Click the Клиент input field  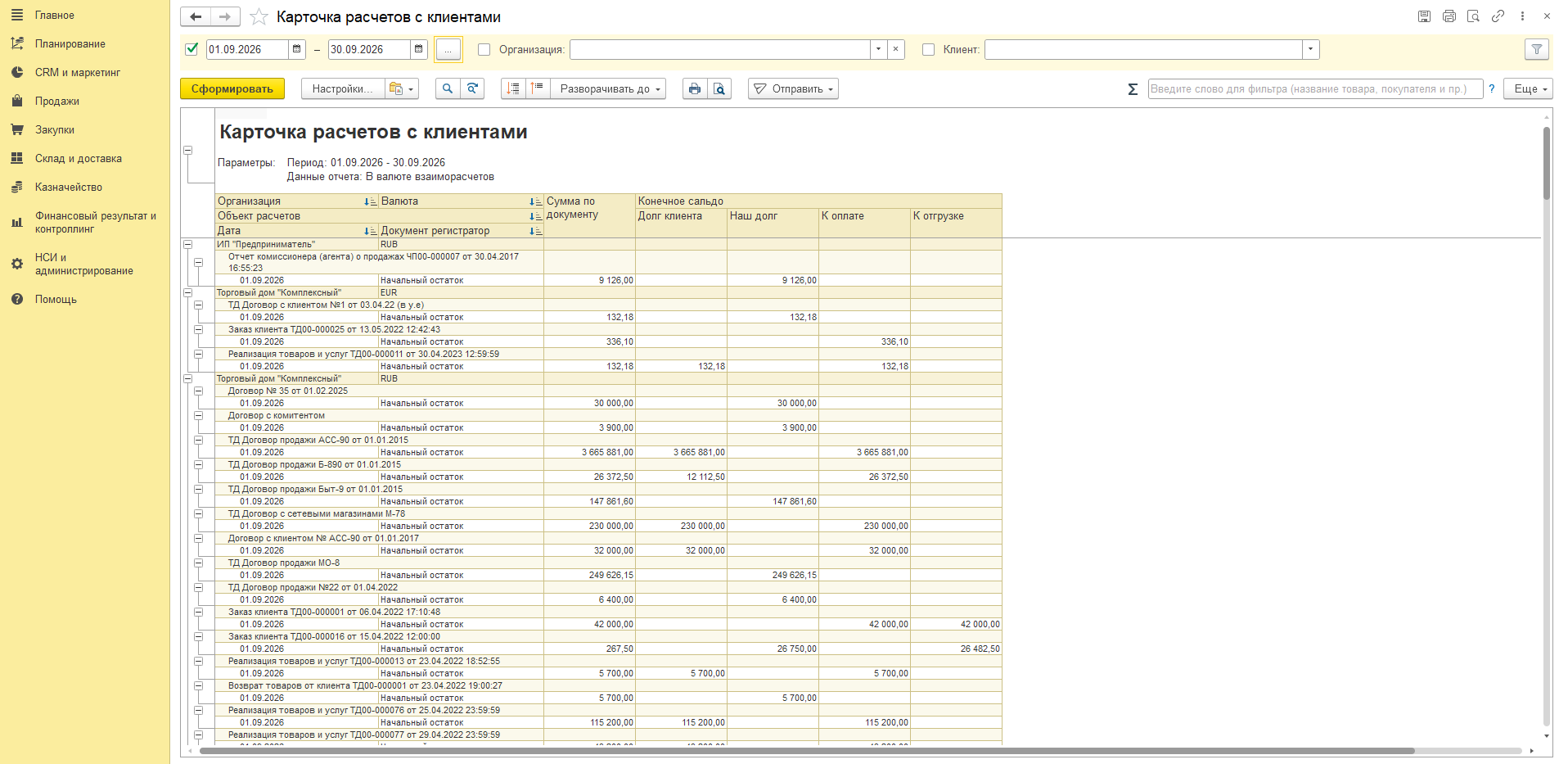[1143, 49]
